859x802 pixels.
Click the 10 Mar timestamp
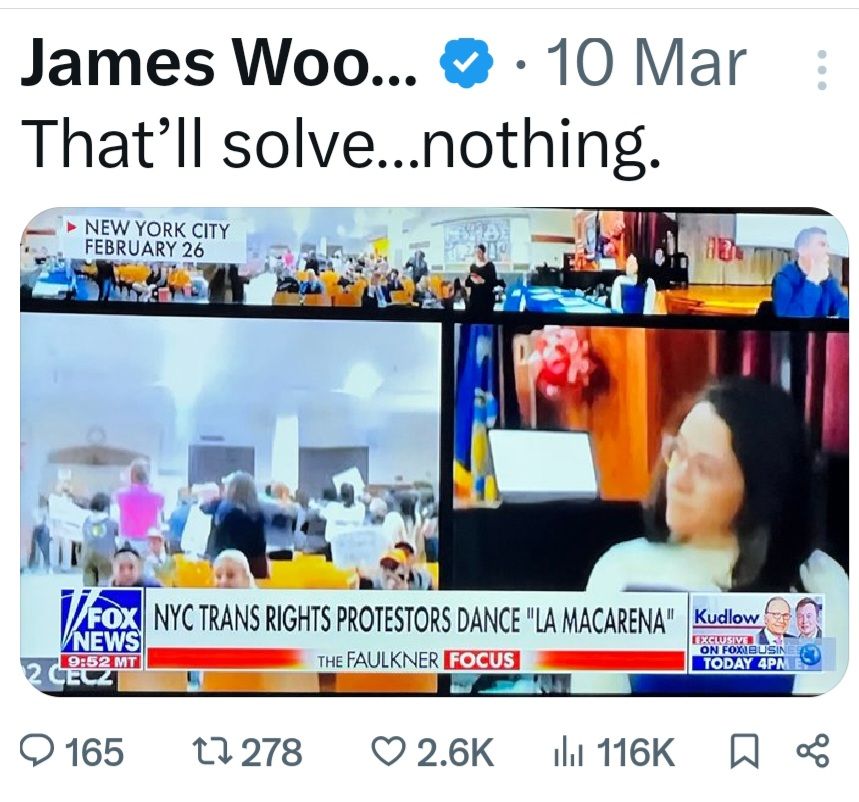tap(648, 64)
